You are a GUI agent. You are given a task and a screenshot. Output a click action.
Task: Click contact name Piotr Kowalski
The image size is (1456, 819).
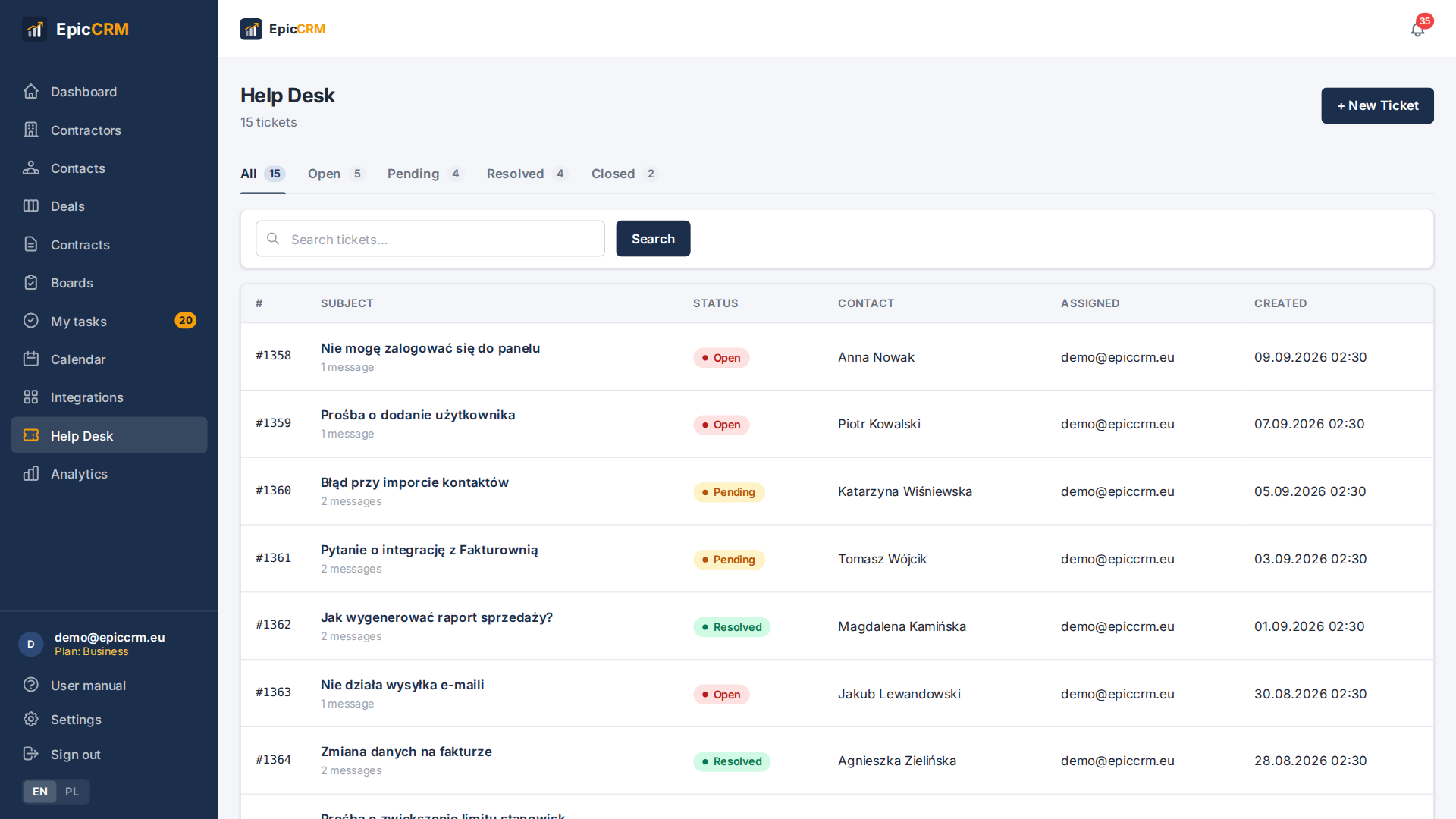tap(879, 424)
